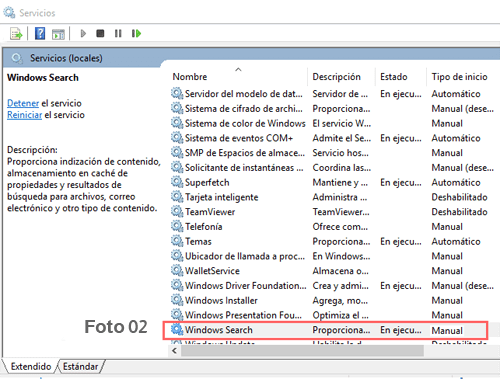Click gear icon of Ubicador de llamada

tap(177, 256)
